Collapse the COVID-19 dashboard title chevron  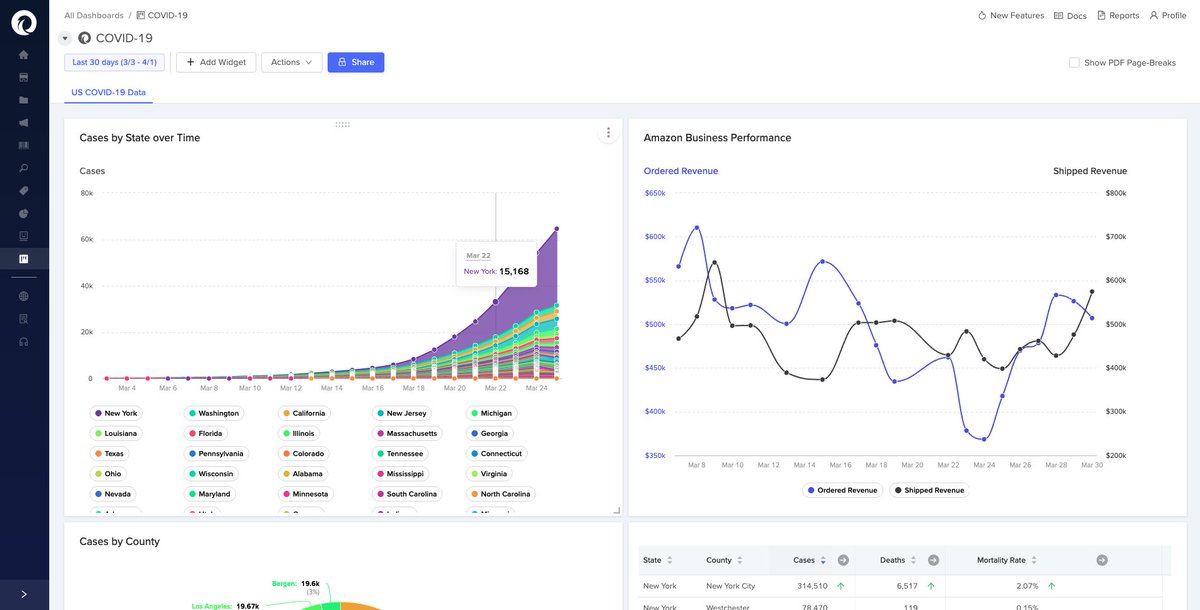coord(64,37)
